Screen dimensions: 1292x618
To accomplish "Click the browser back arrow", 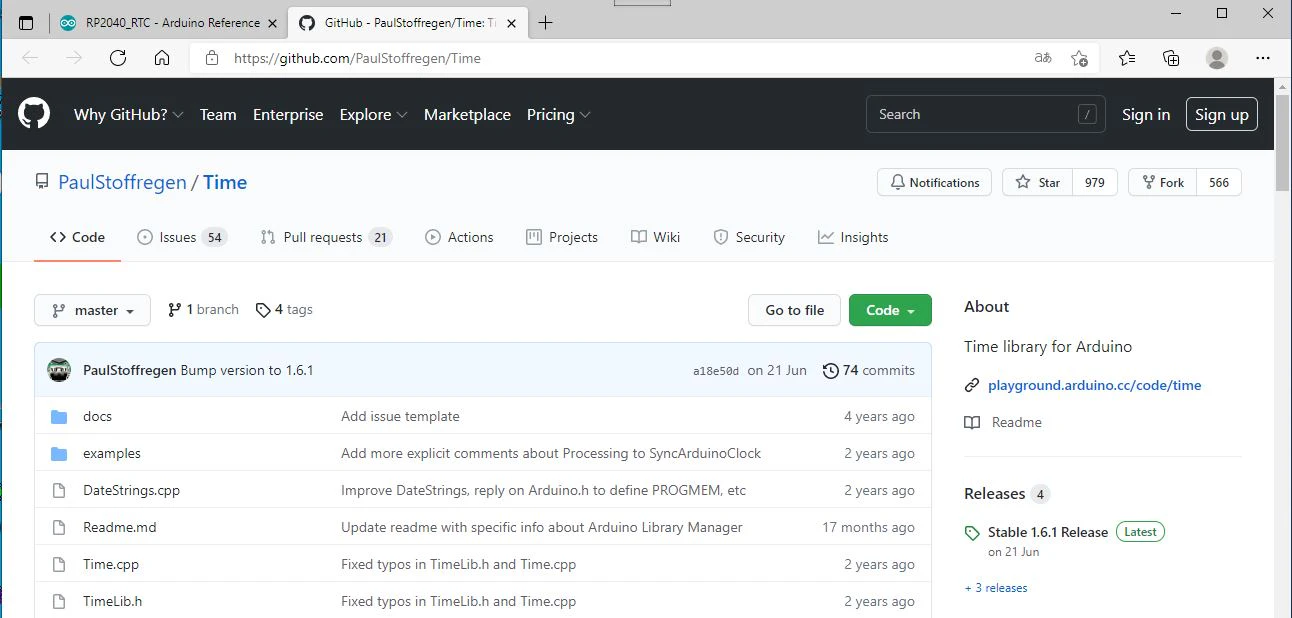I will (x=30, y=58).
